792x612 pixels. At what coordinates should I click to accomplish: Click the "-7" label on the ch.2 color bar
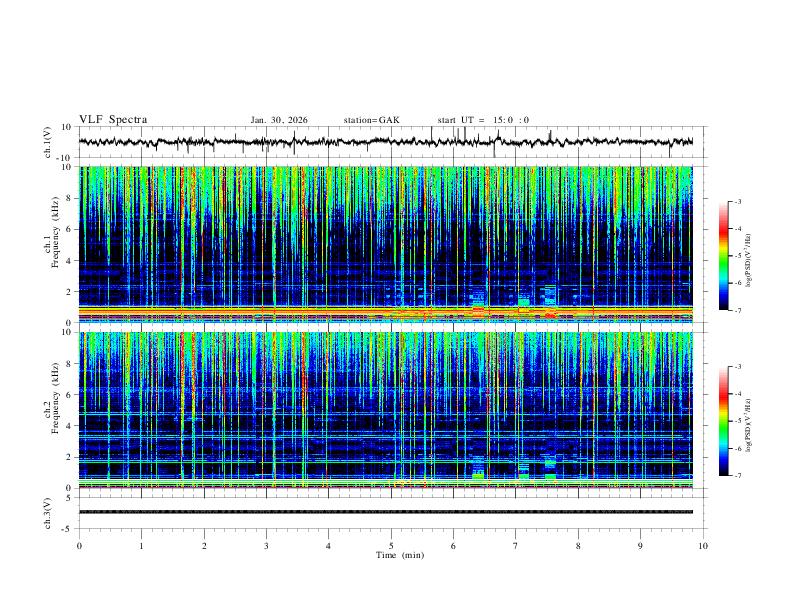[x=737, y=475]
